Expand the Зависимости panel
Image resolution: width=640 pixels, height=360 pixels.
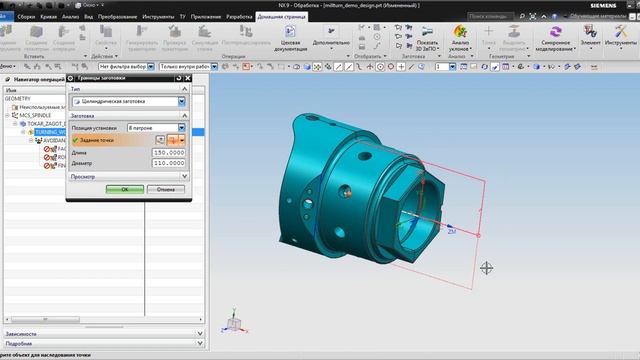200,333
